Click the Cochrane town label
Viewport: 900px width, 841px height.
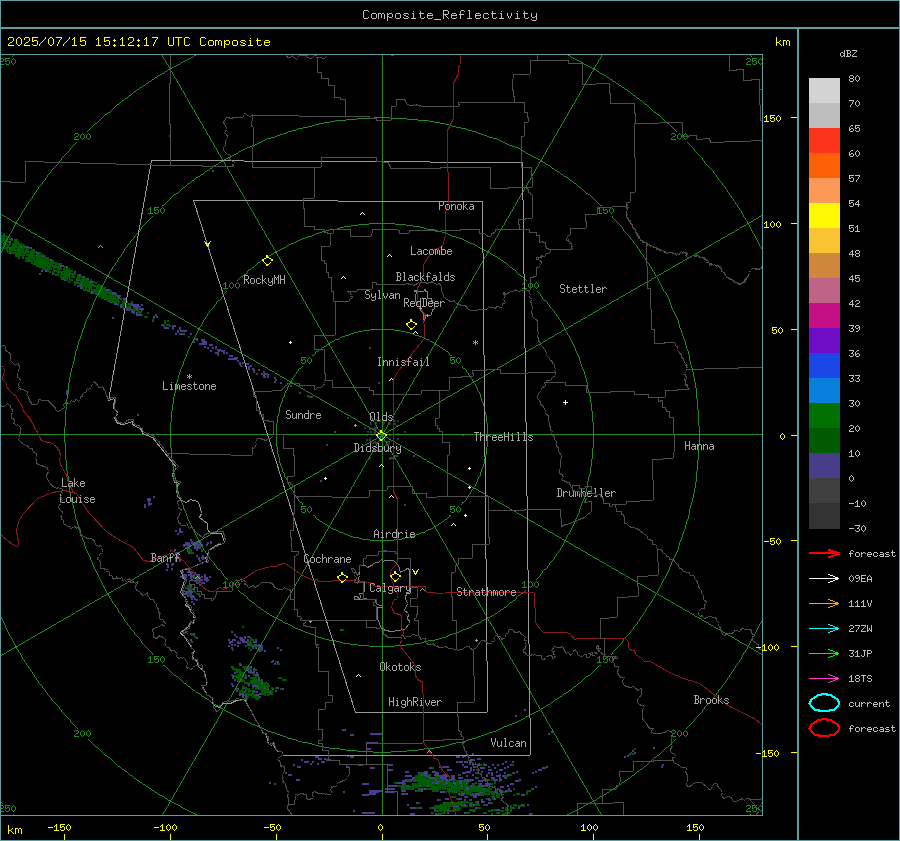(x=327, y=559)
